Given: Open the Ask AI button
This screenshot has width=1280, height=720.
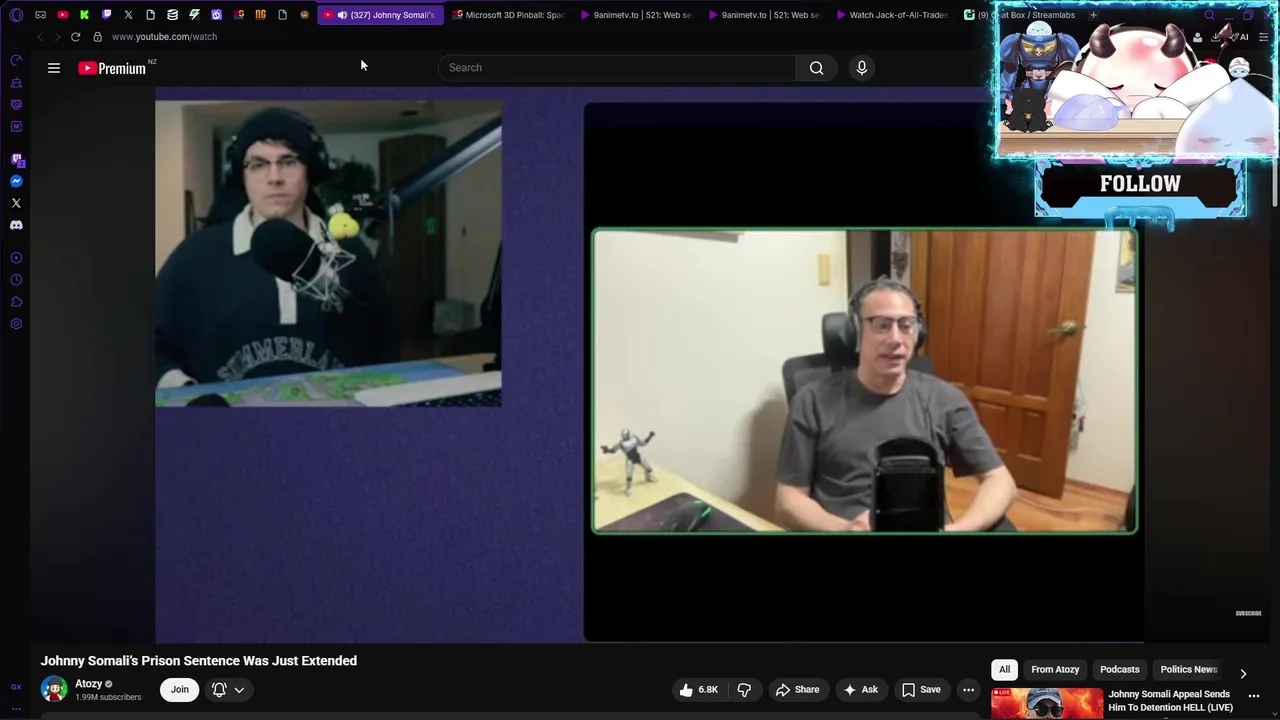Looking at the screenshot, I should tap(860, 689).
